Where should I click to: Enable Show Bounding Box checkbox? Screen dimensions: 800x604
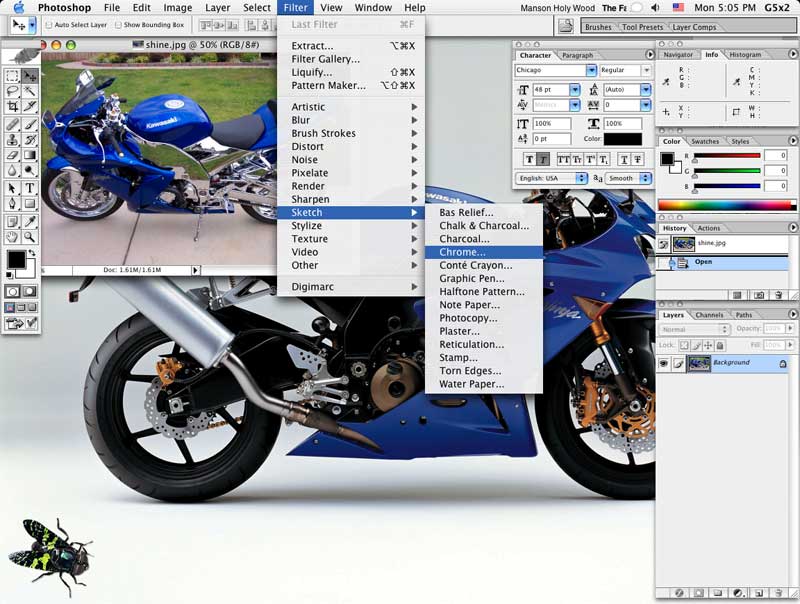(118, 24)
